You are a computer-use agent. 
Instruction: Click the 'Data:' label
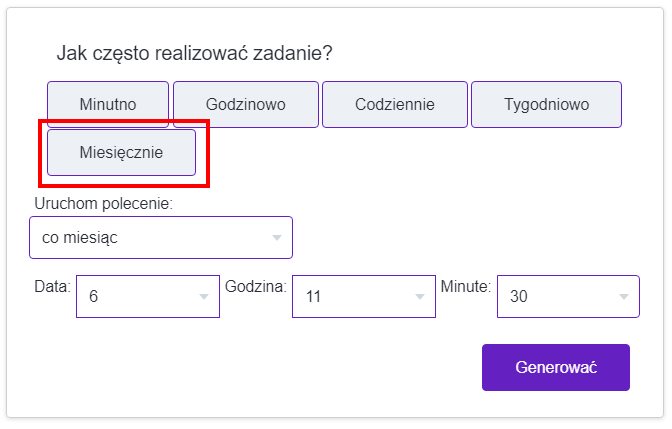(52, 286)
